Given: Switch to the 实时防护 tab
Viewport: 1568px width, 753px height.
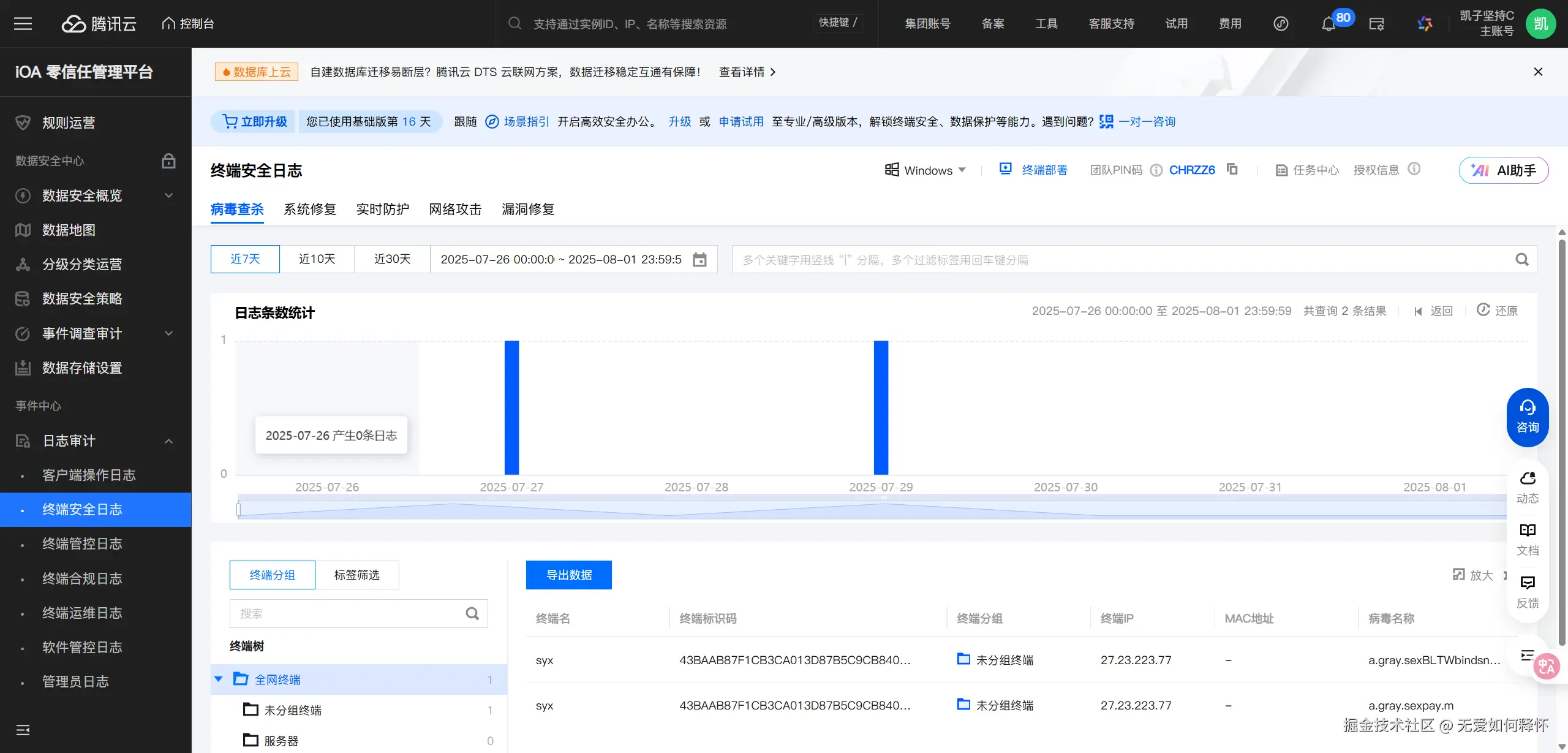Looking at the screenshot, I should tap(383, 210).
